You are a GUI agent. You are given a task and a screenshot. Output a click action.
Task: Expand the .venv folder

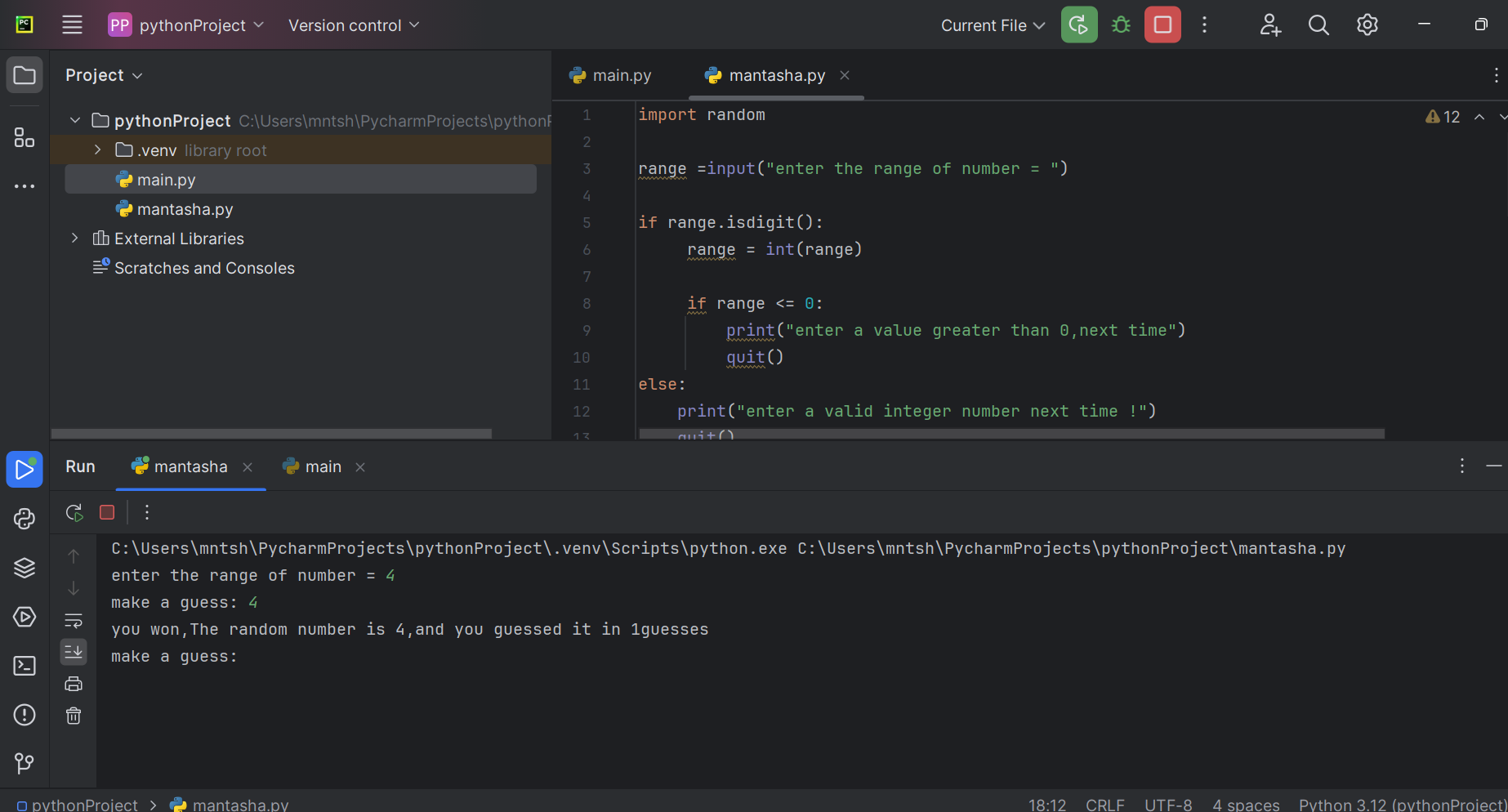[98, 150]
